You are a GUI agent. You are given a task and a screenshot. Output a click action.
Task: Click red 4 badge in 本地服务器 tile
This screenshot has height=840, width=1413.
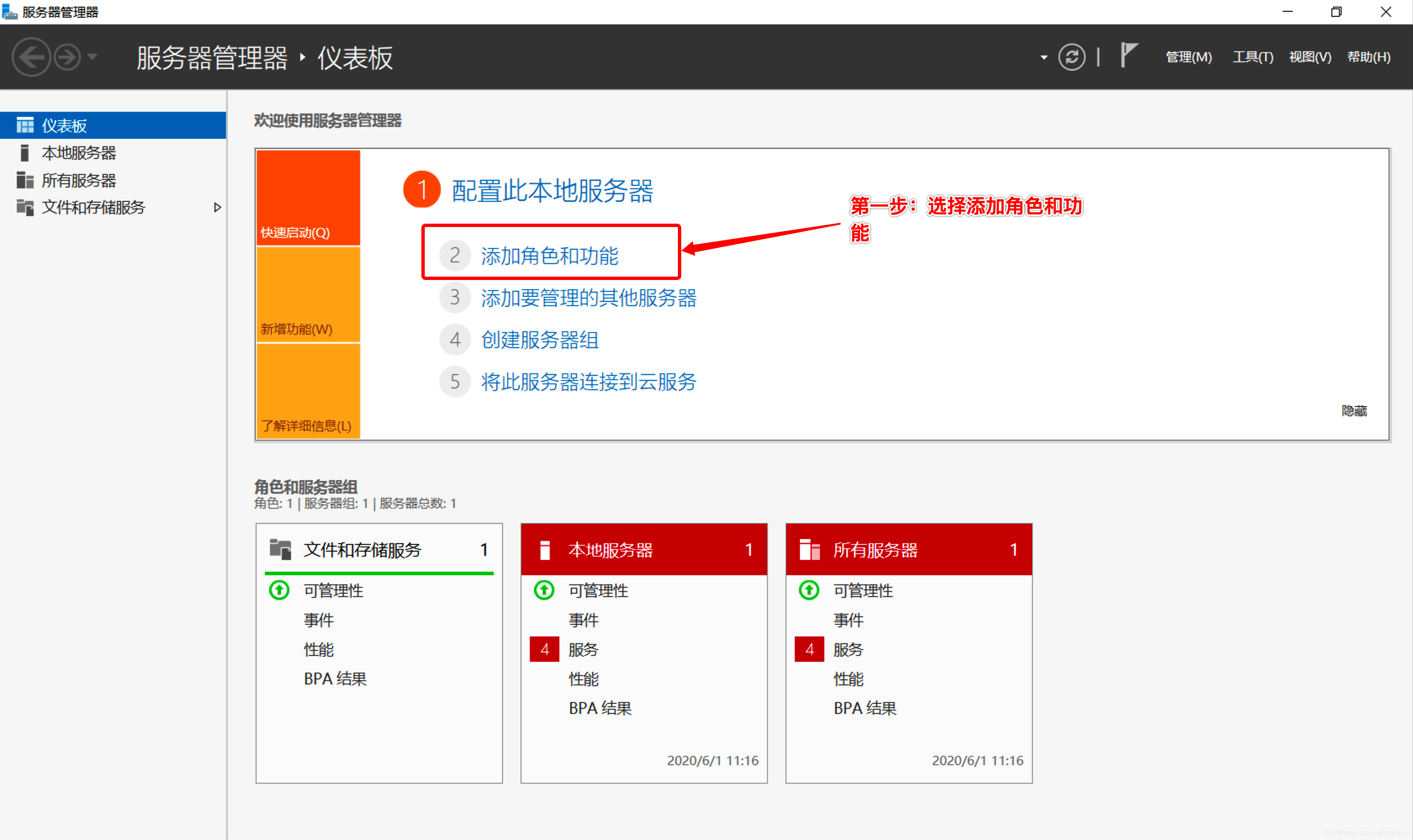click(545, 649)
